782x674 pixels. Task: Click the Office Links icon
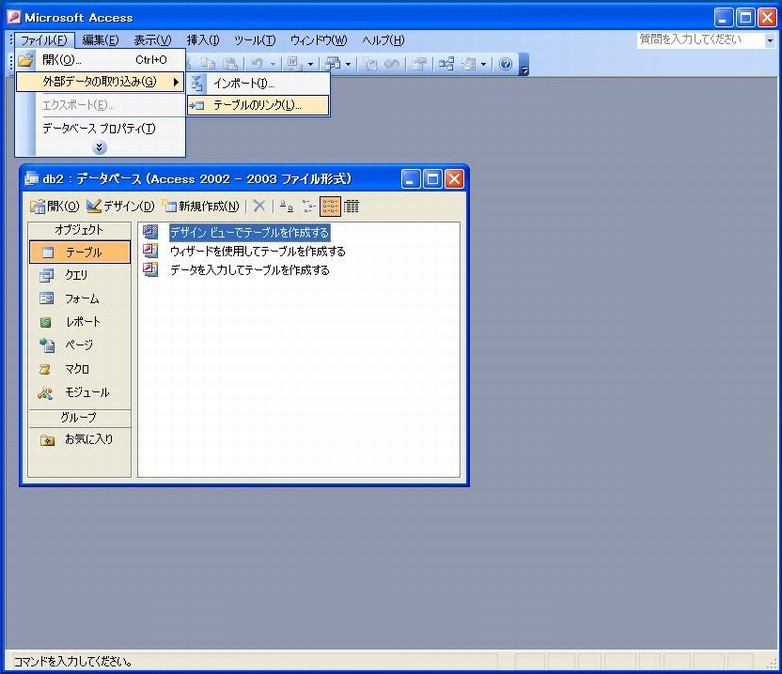point(294,64)
